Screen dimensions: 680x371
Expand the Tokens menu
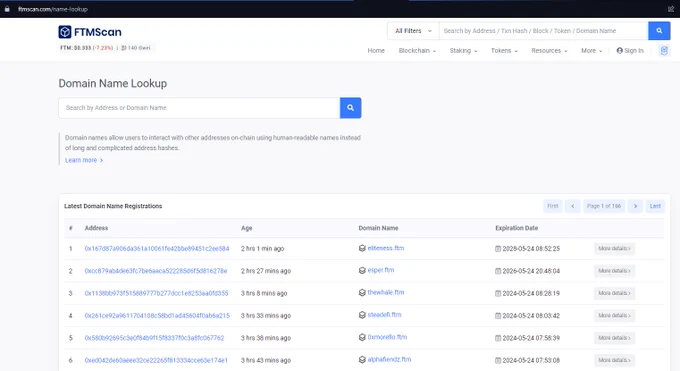tap(504, 51)
